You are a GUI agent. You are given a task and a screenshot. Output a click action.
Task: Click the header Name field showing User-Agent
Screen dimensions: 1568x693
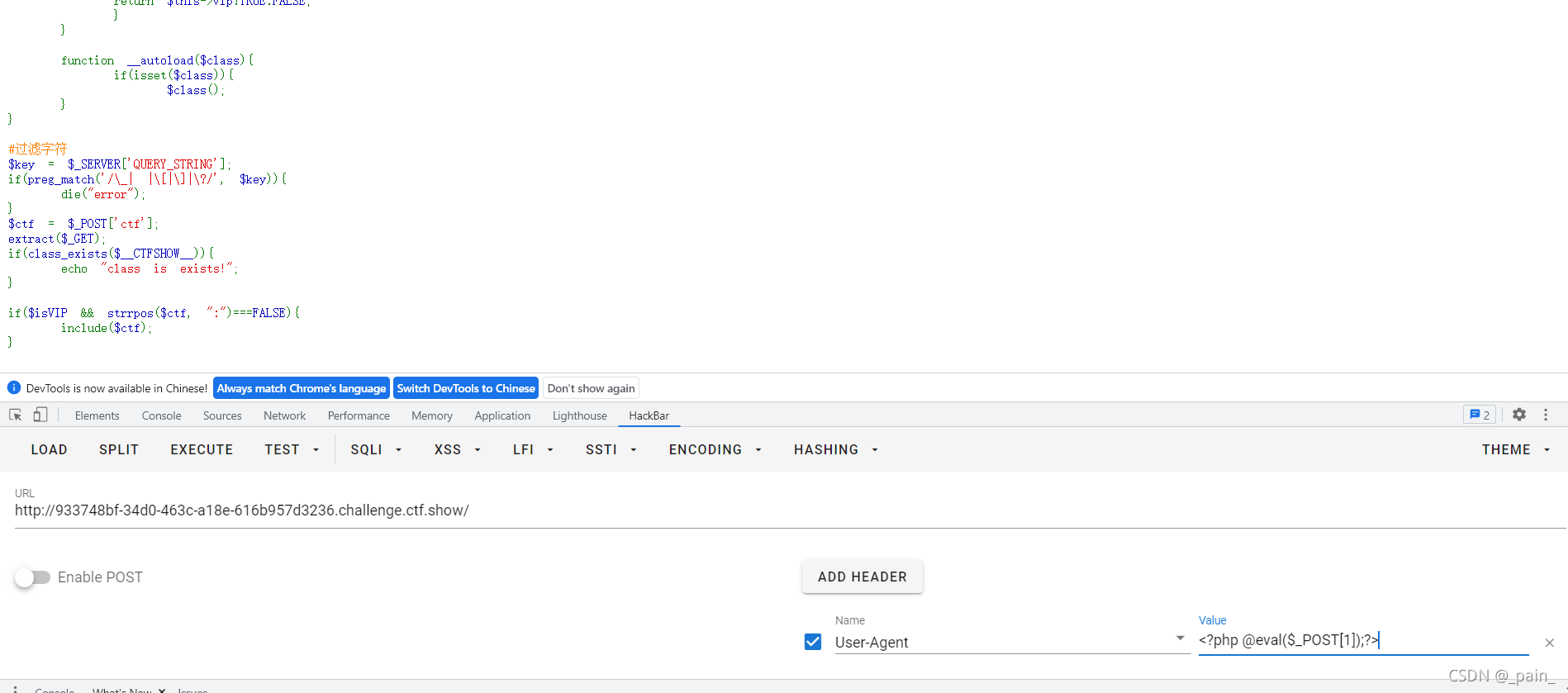1012,642
